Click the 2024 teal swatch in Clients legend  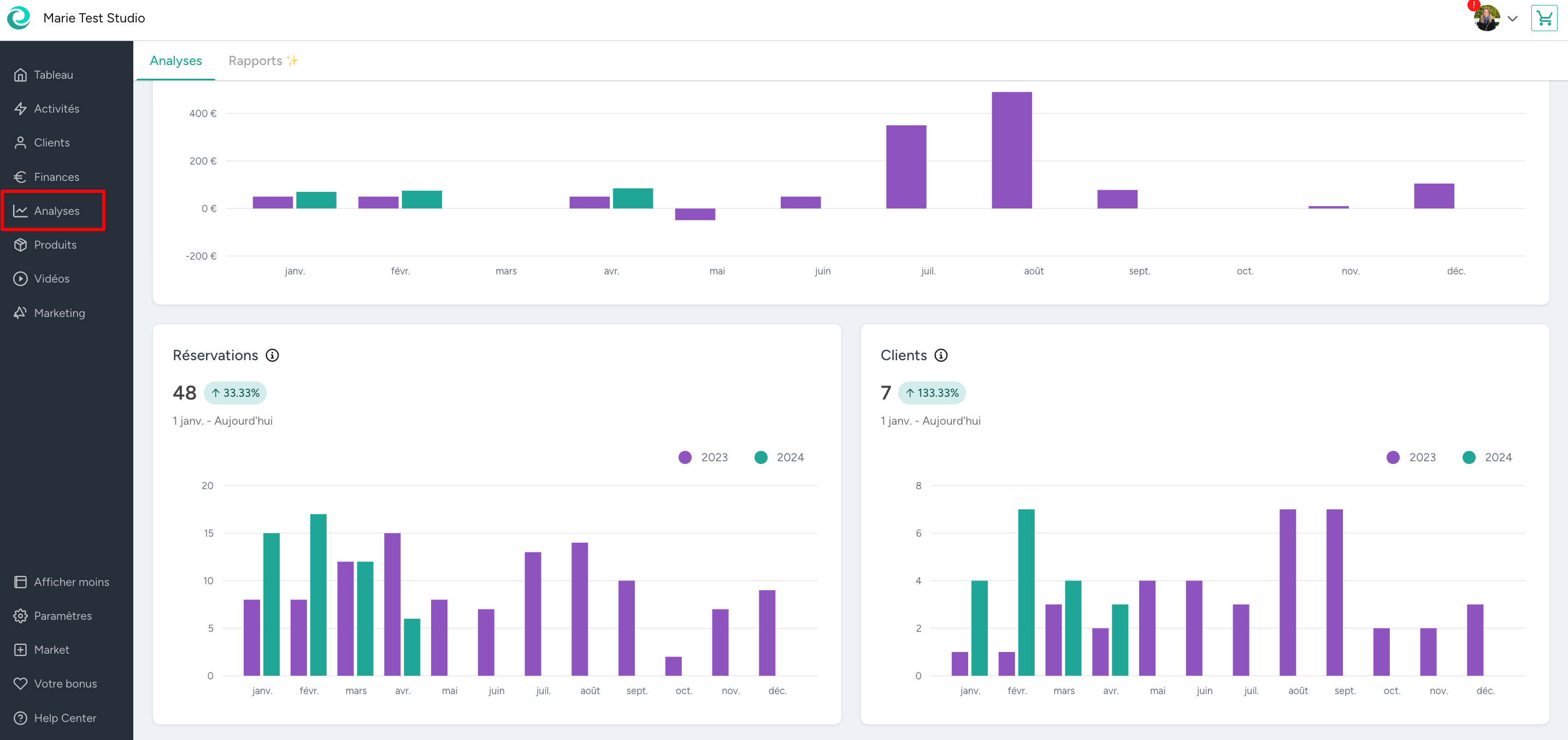click(1469, 457)
